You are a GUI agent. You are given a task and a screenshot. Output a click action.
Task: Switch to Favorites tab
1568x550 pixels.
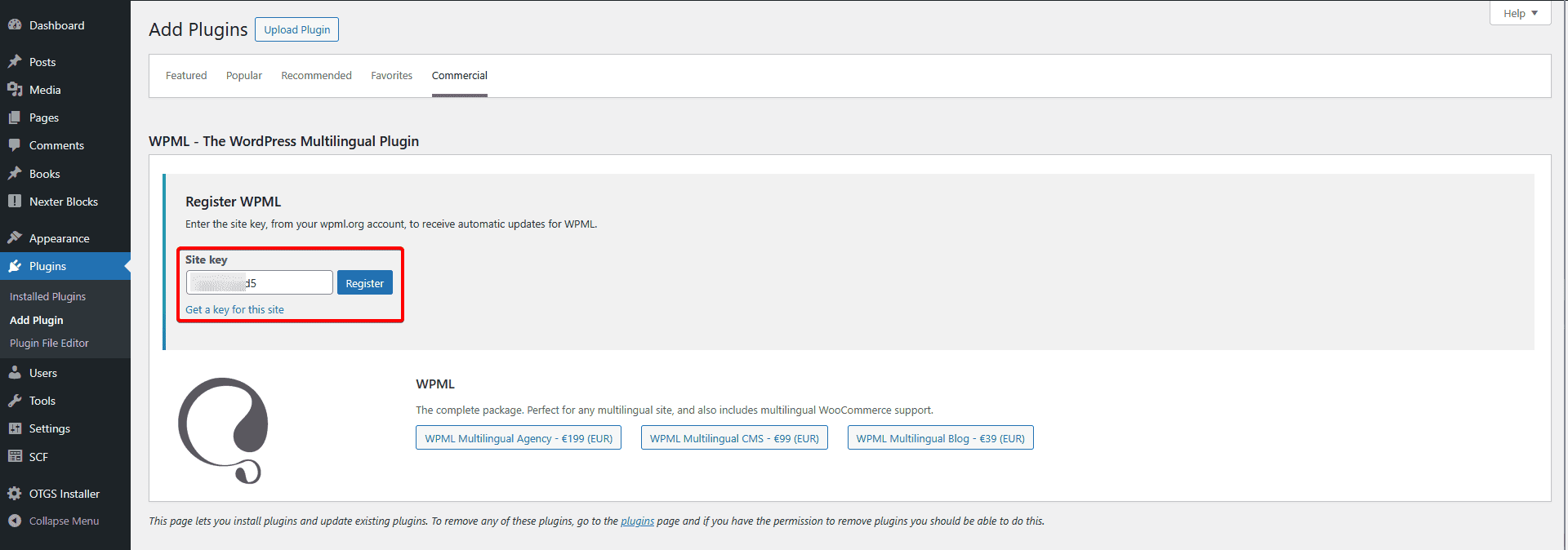(x=392, y=75)
